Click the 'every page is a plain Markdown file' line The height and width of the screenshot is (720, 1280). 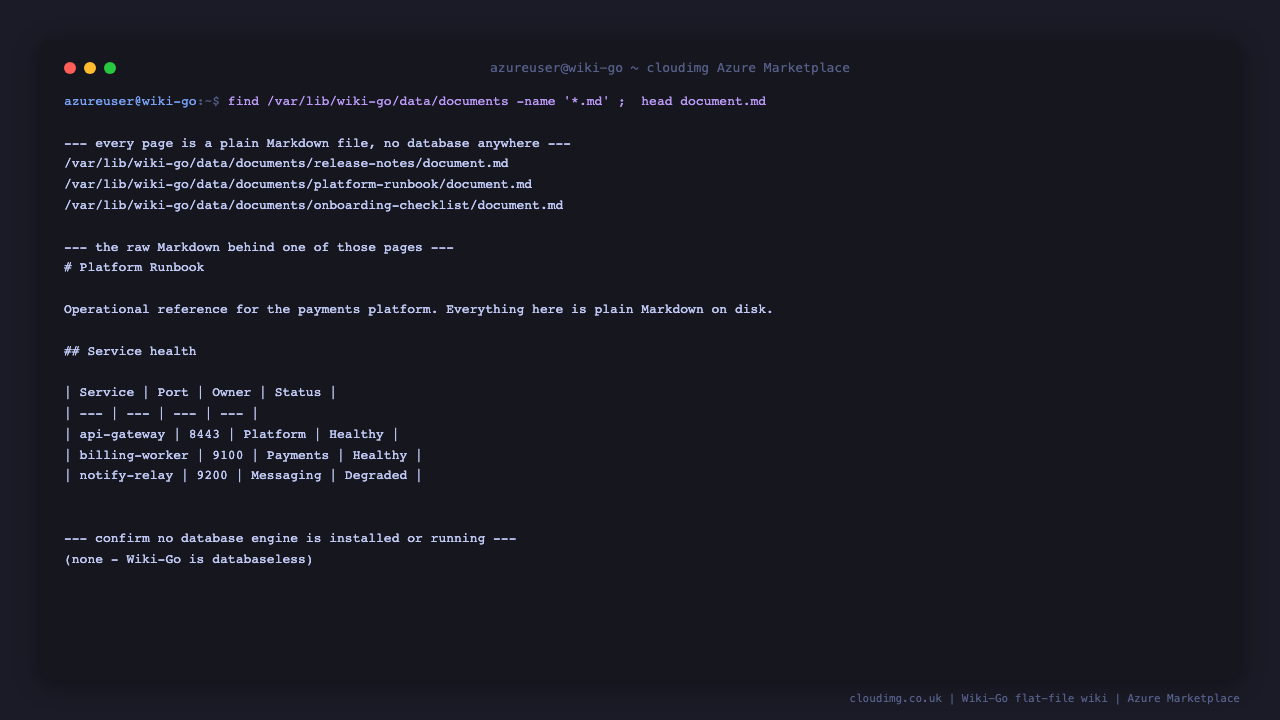pyautogui.click(x=317, y=143)
